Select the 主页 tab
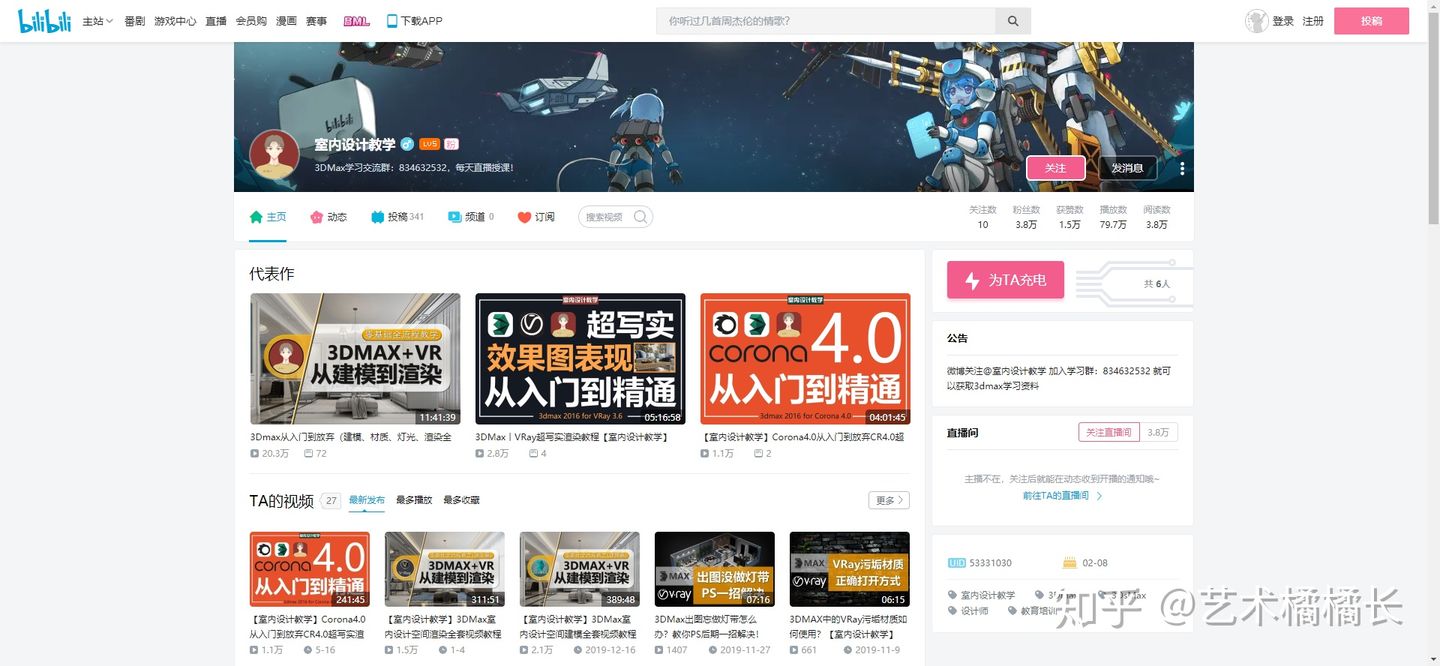1440x666 pixels. click(x=268, y=217)
